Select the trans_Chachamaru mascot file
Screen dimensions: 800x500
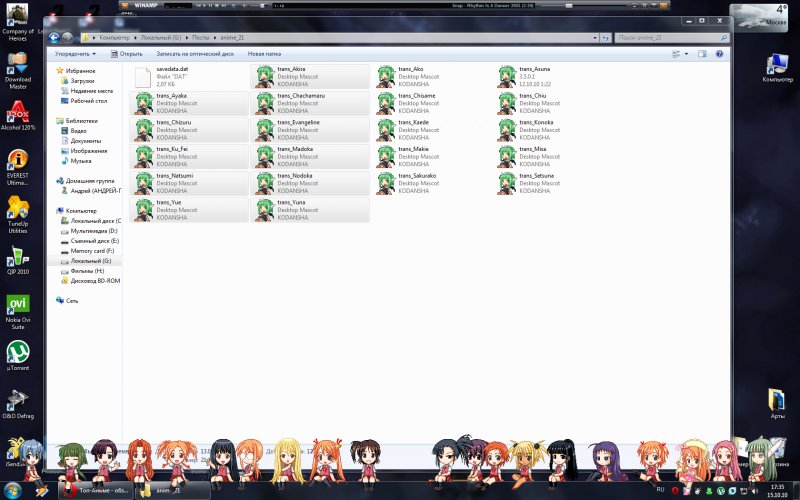[x=310, y=103]
